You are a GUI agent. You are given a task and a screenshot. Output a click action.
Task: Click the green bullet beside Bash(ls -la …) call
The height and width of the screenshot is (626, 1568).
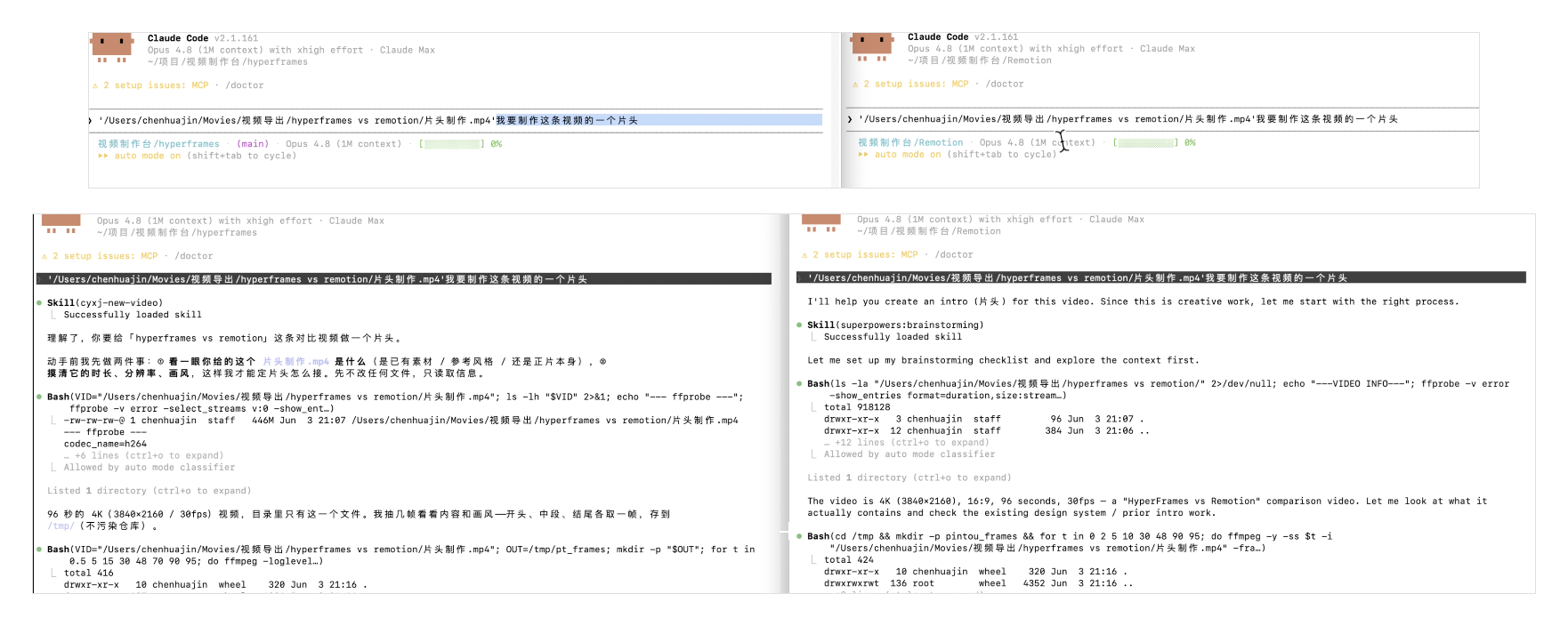click(799, 384)
